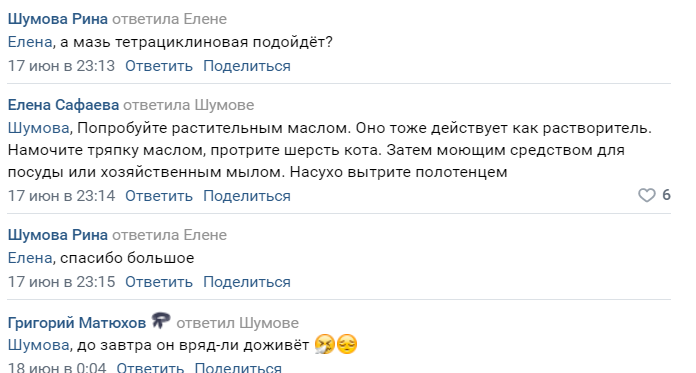Share Elena Safaeva's 23:14 comment
Viewport: 696px width, 373px height.
pos(247,196)
